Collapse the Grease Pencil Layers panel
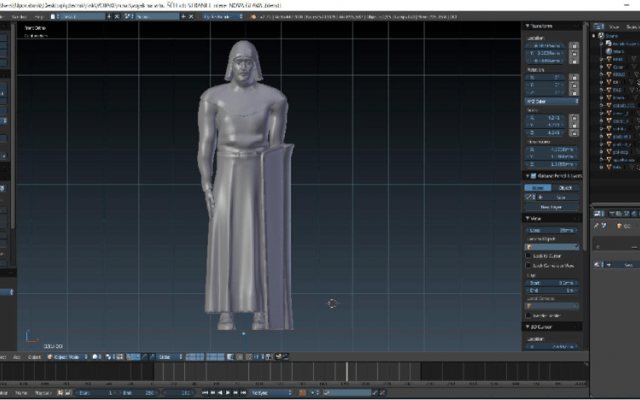640x400 pixels. coord(527,176)
